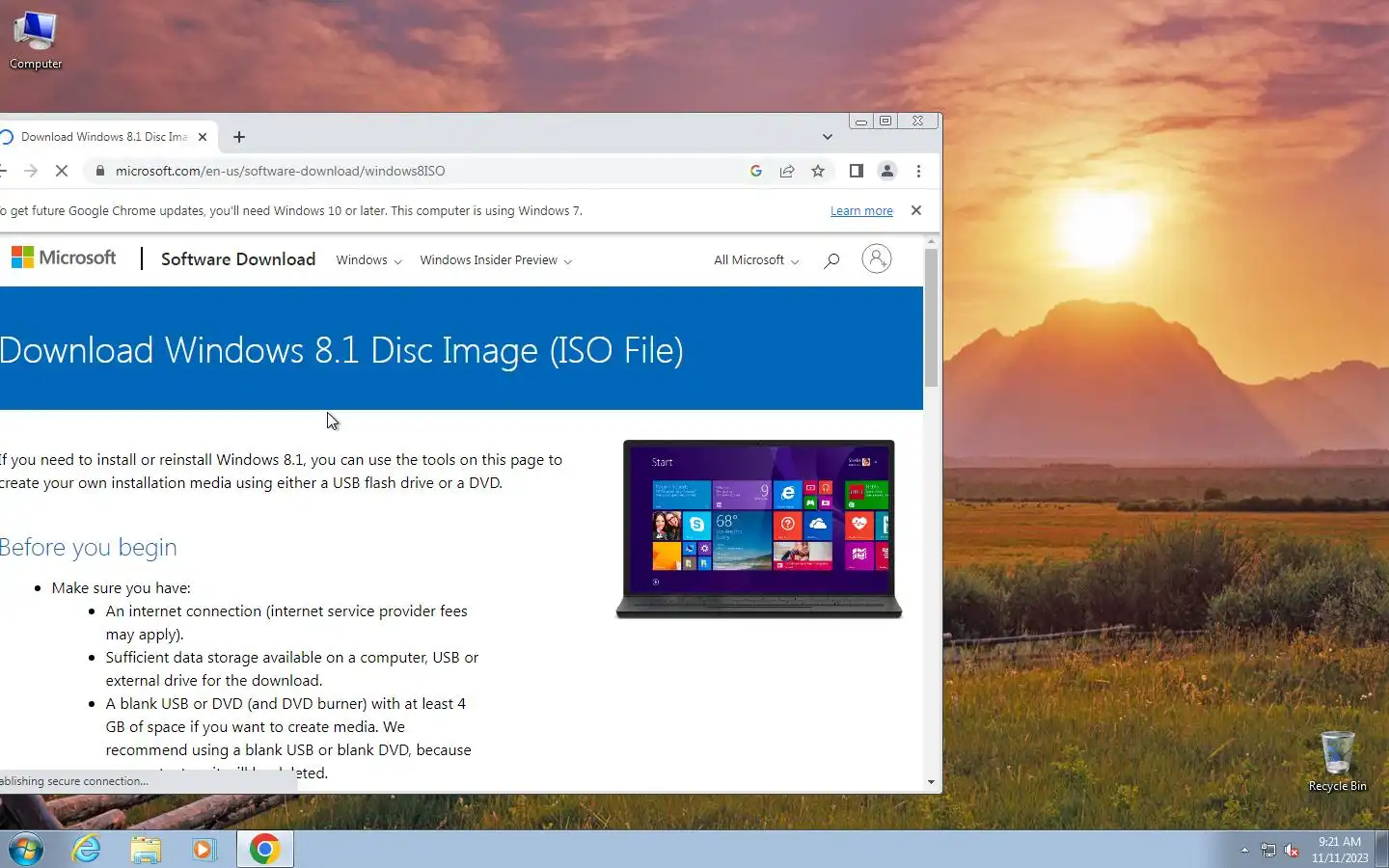Open the Chrome three-dot menu
This screenshot has height=868, width=1389.
[x=918, y=171]
